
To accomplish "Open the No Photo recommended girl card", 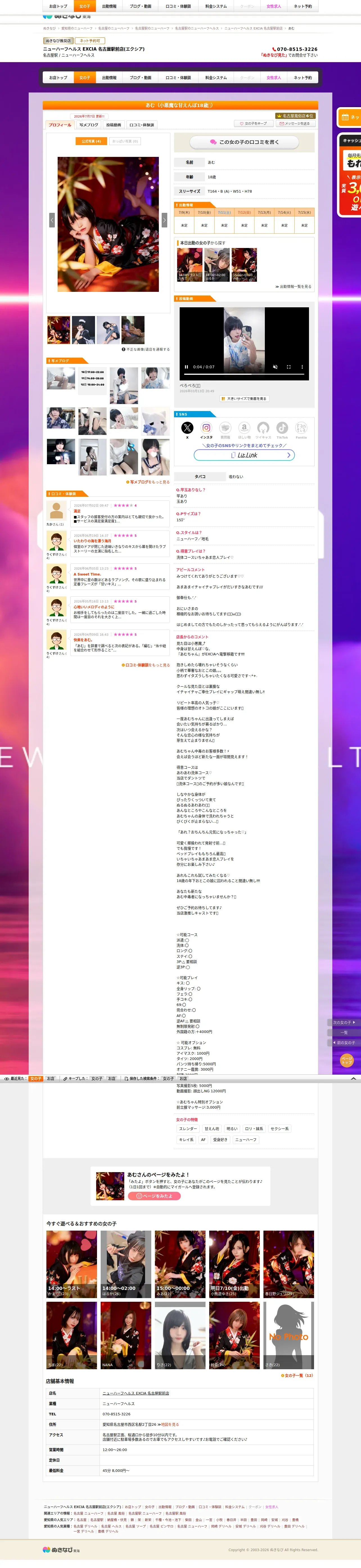I will point(289,1335).
